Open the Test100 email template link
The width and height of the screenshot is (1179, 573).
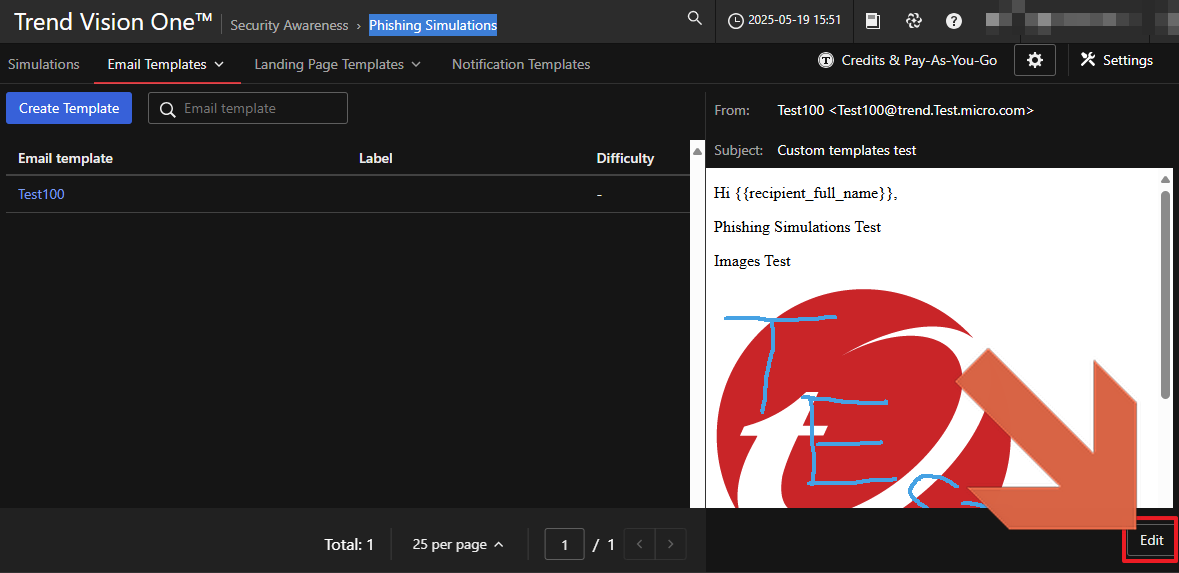[41, 194]
